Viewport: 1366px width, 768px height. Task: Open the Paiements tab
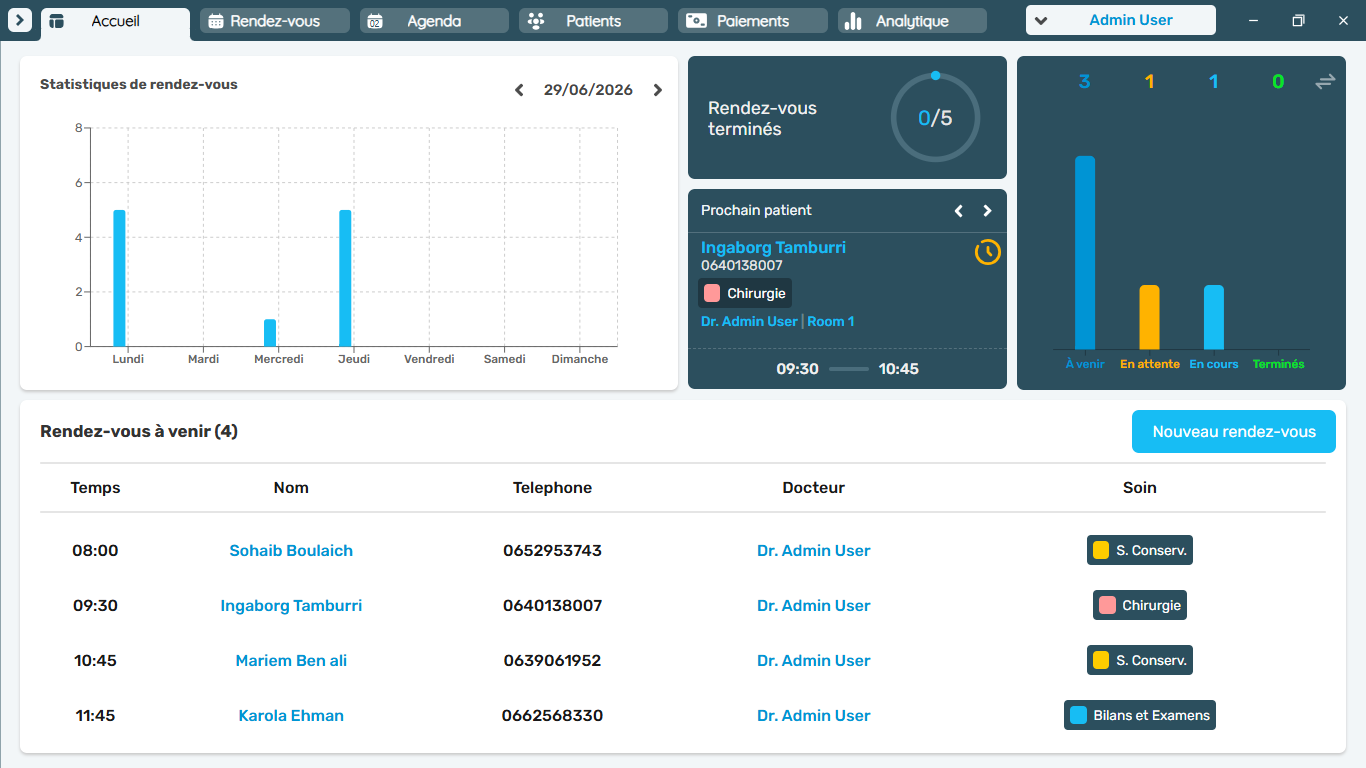[x=753, y=21]
